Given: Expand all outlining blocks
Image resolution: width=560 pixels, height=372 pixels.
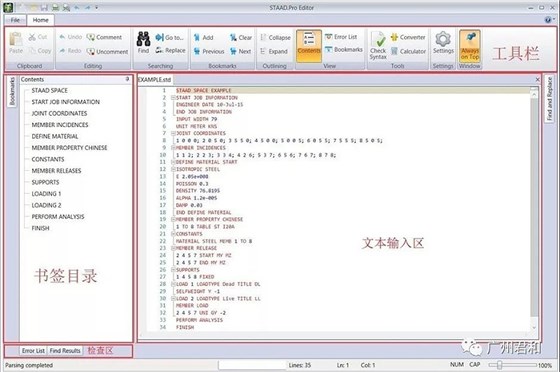Looking at the screenshot, I should [x=274, y=51].
